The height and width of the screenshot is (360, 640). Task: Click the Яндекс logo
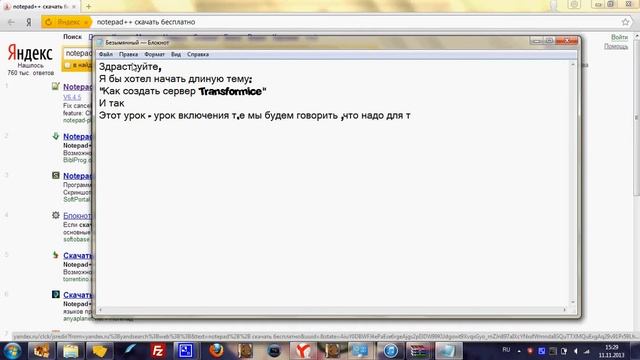click(x=30, y=53)
